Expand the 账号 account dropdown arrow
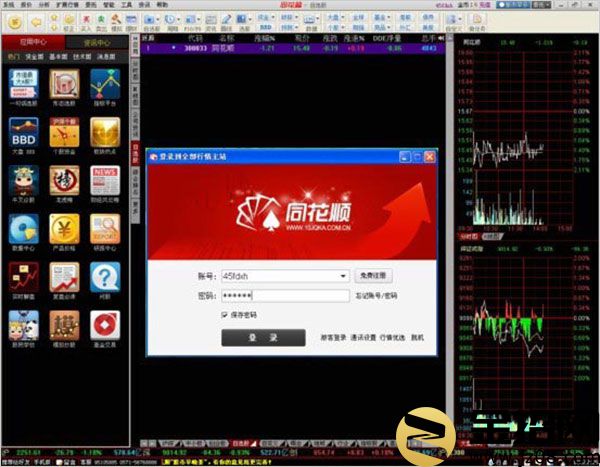600x467 pixels. [343, 276]
